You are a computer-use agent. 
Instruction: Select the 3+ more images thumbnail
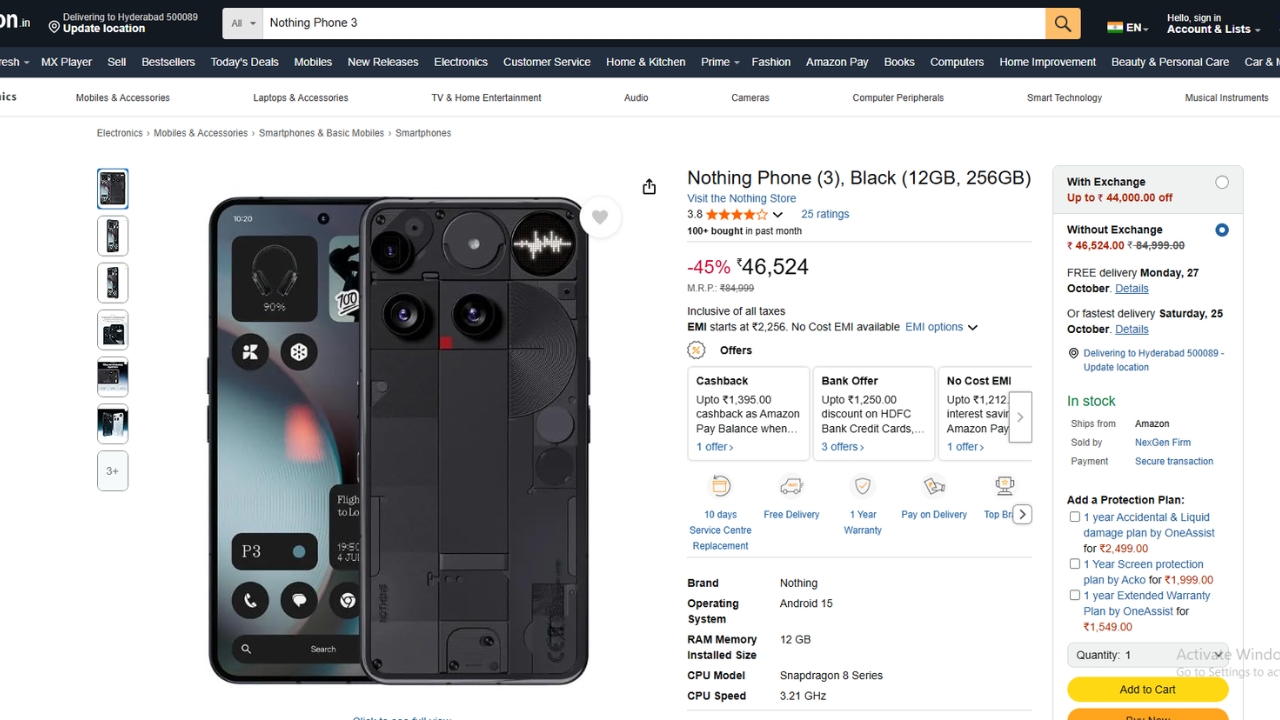[x=112, y=471]
